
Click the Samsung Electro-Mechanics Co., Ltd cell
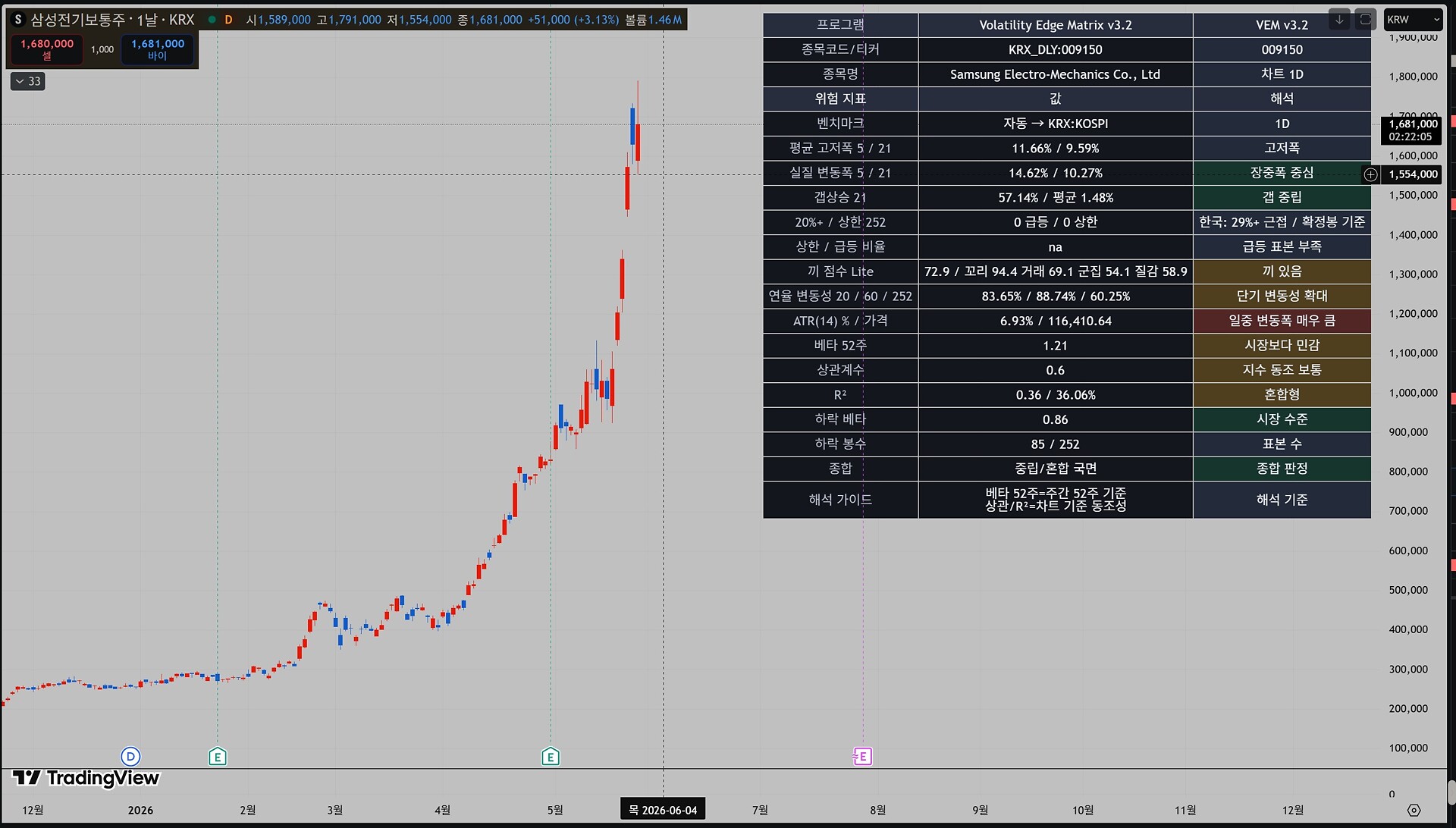(x=1056, y=74)
